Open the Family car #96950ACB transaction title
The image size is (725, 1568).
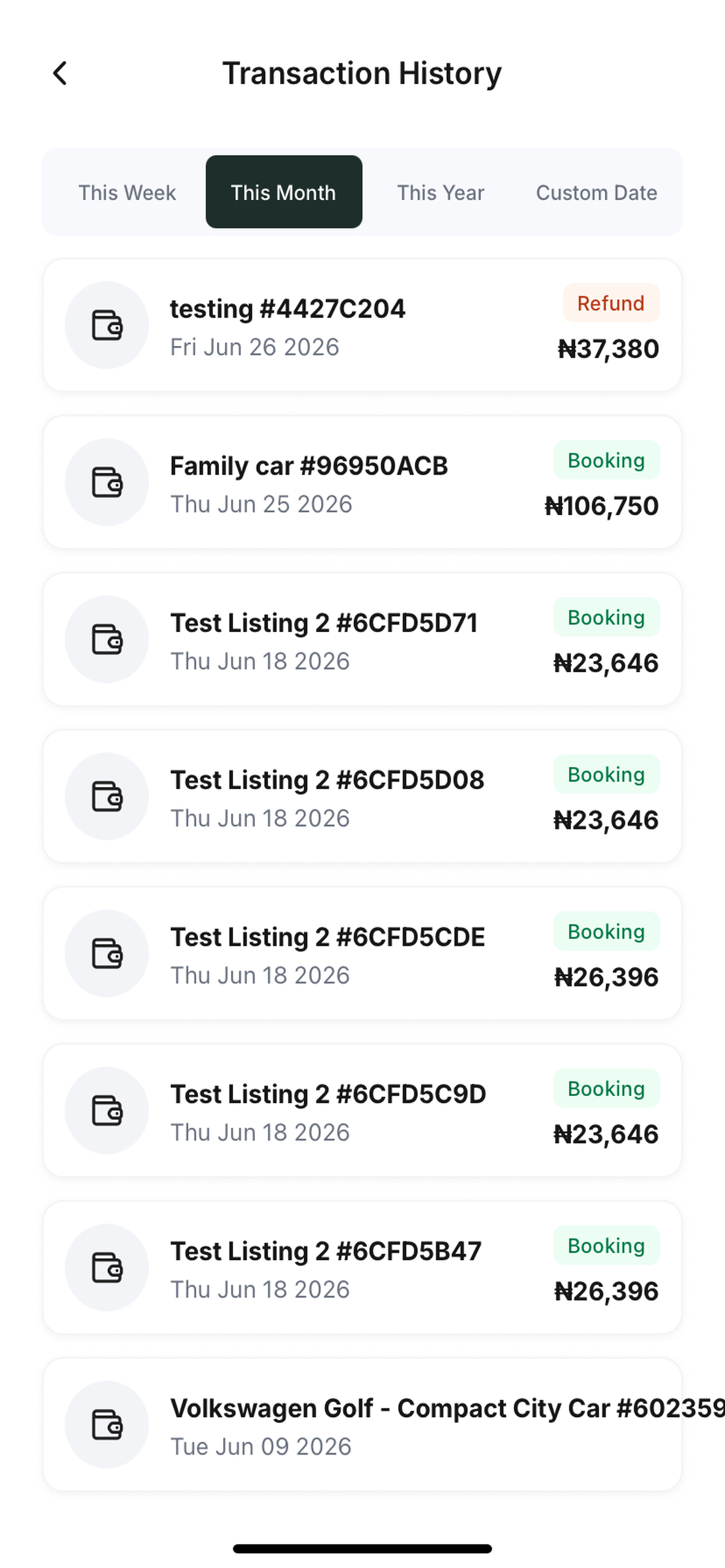point(309,466)
